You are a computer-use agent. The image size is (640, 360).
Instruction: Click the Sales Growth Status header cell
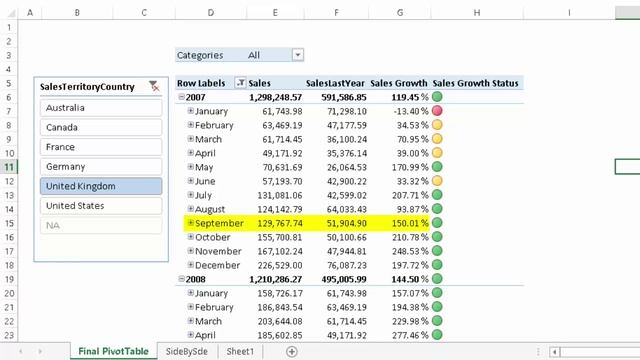pos(476,83)
